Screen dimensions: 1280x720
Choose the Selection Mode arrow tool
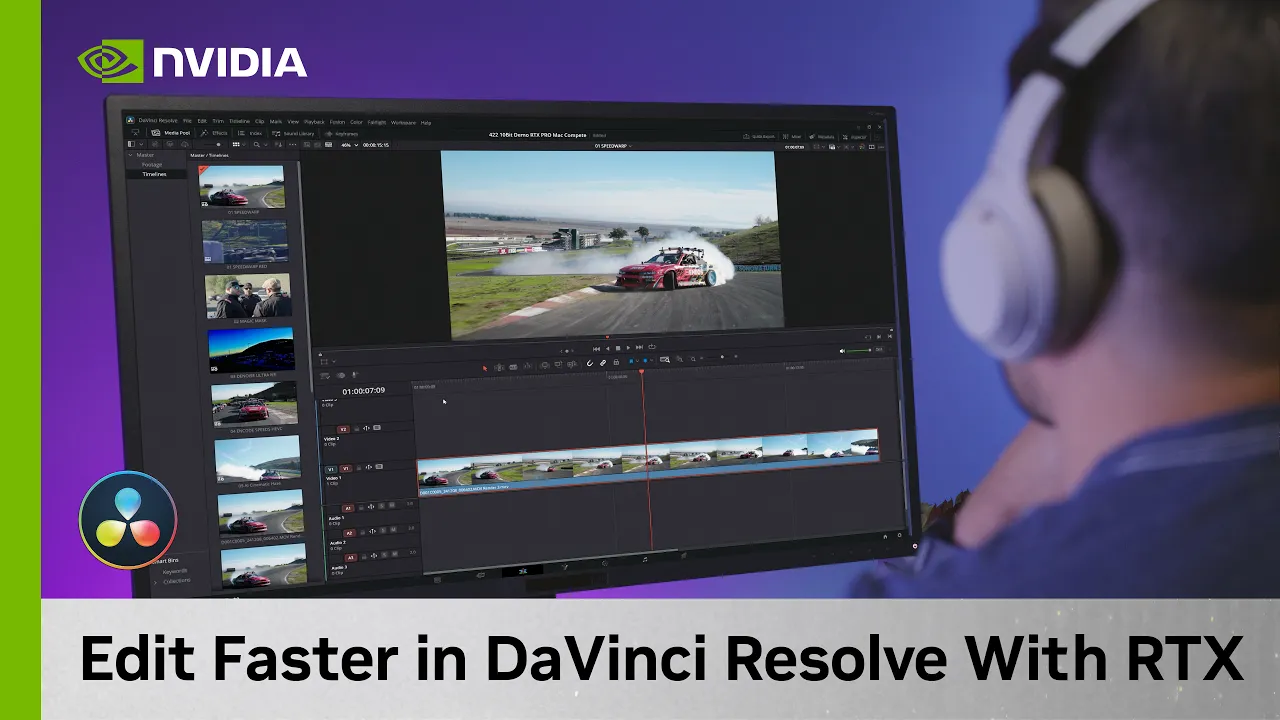[x=485, y=367]
